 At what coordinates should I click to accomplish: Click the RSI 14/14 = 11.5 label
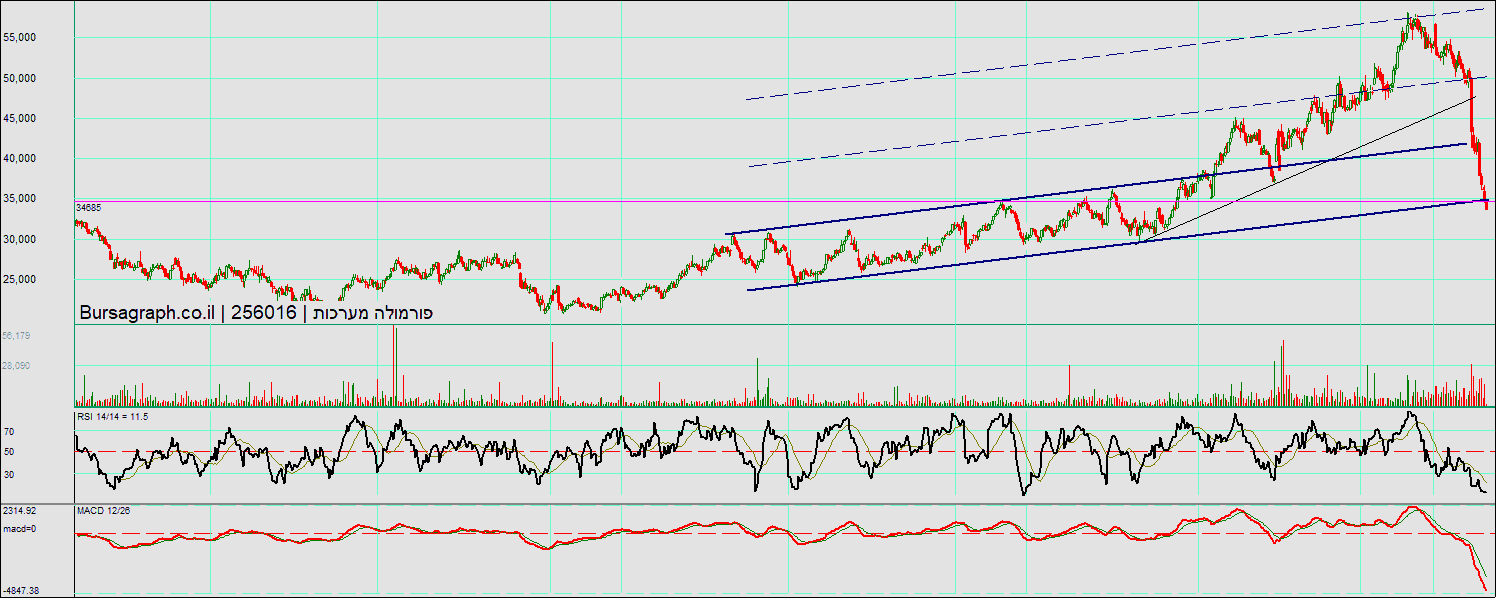(x=112, y=415)
